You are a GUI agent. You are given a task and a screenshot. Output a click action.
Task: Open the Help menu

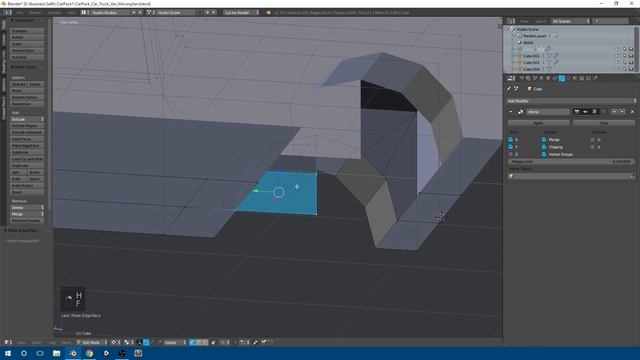pos(71,13)
